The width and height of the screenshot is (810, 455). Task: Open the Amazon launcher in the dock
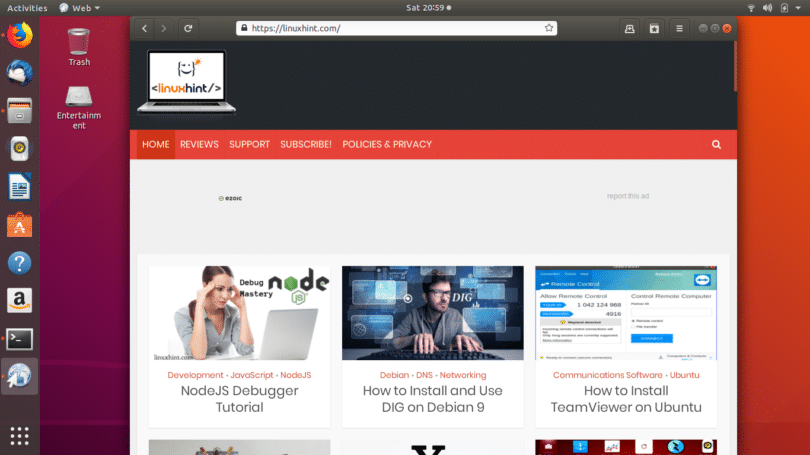tap(20, 301)
